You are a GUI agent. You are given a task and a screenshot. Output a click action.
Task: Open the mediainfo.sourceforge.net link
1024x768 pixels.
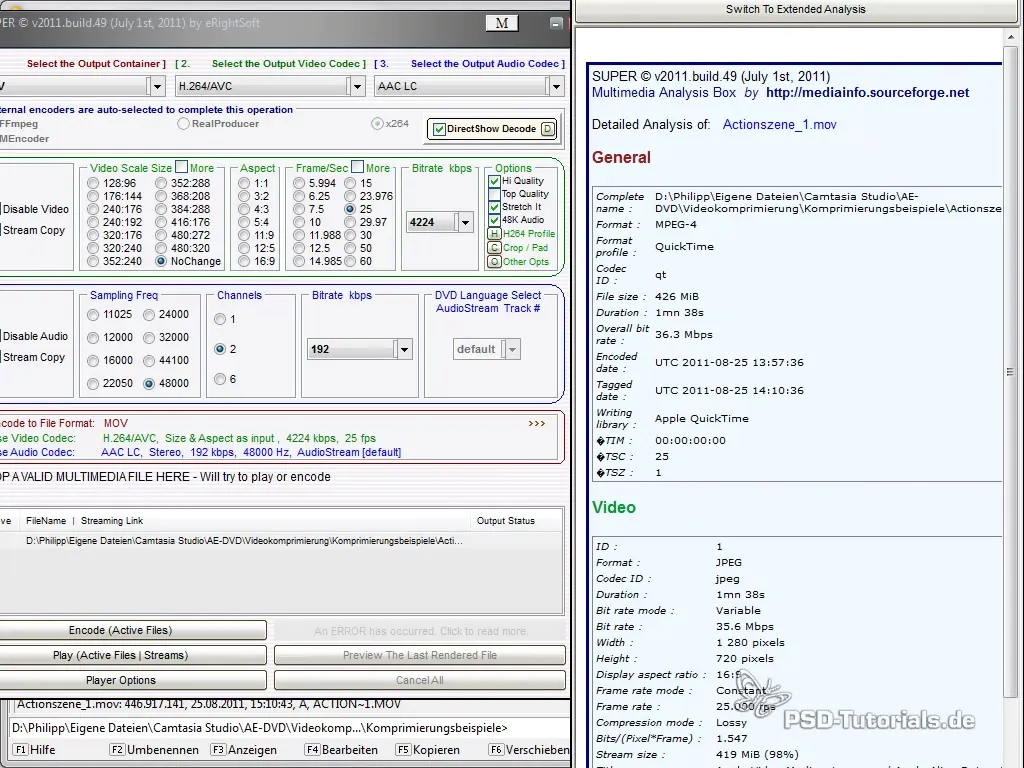click(x=867, y=93)
